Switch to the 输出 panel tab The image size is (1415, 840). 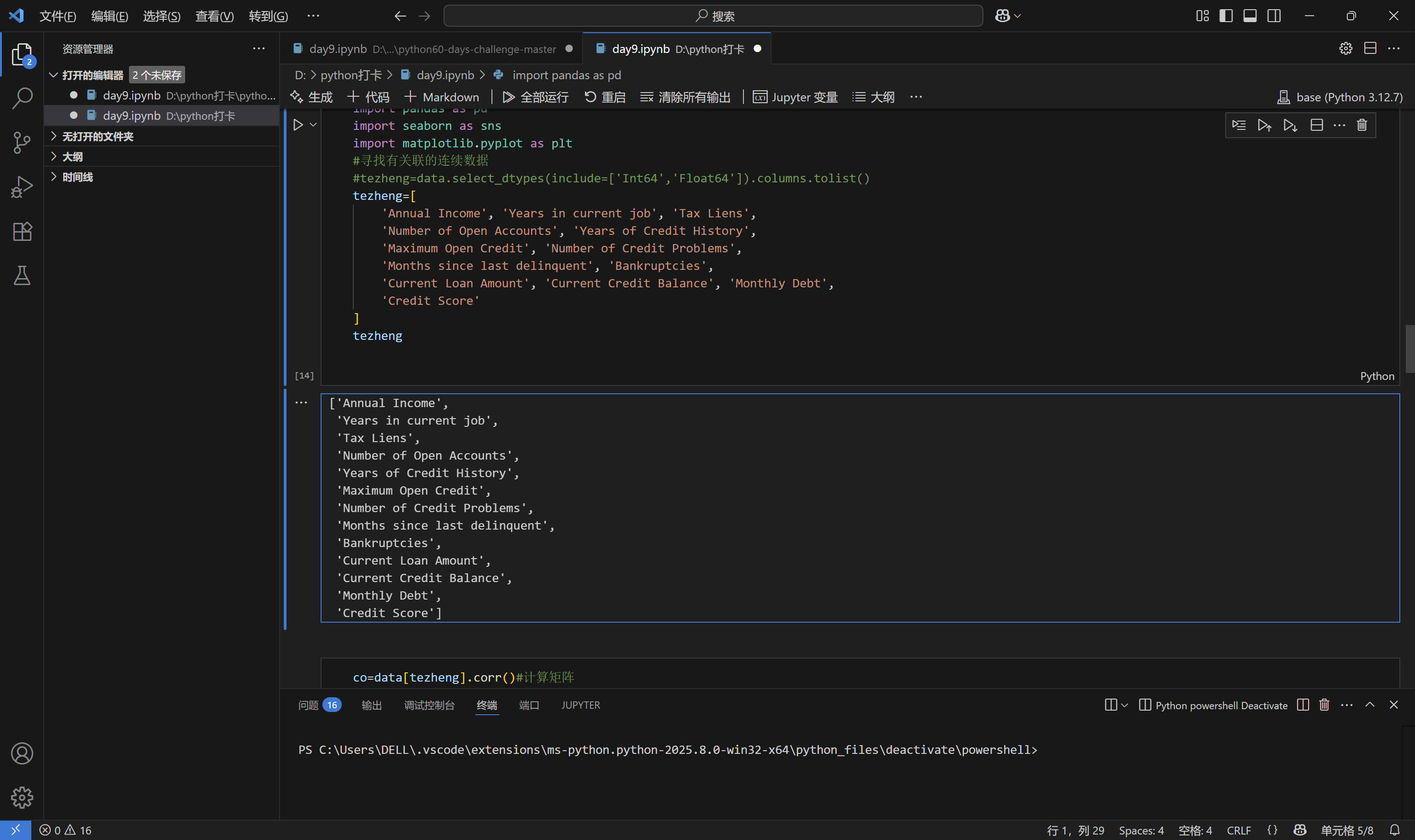[371, 705]
